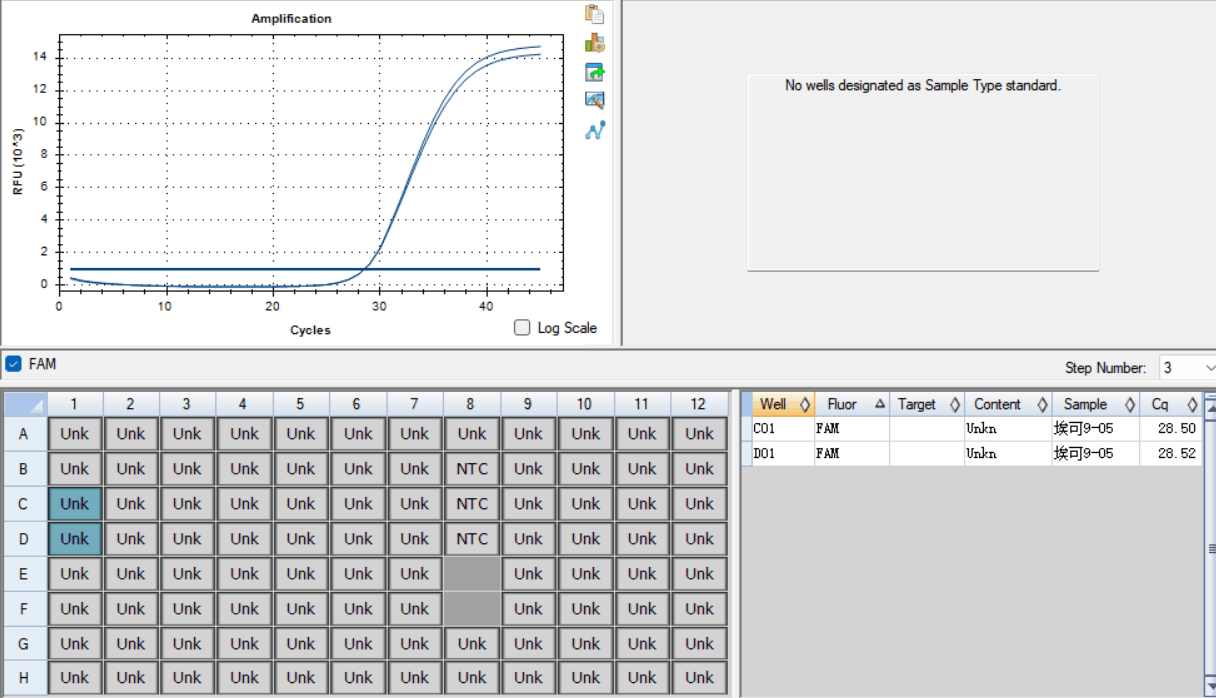Select Unk well H12
Viewport: 1216px width, 698px height.
[699, 678]
